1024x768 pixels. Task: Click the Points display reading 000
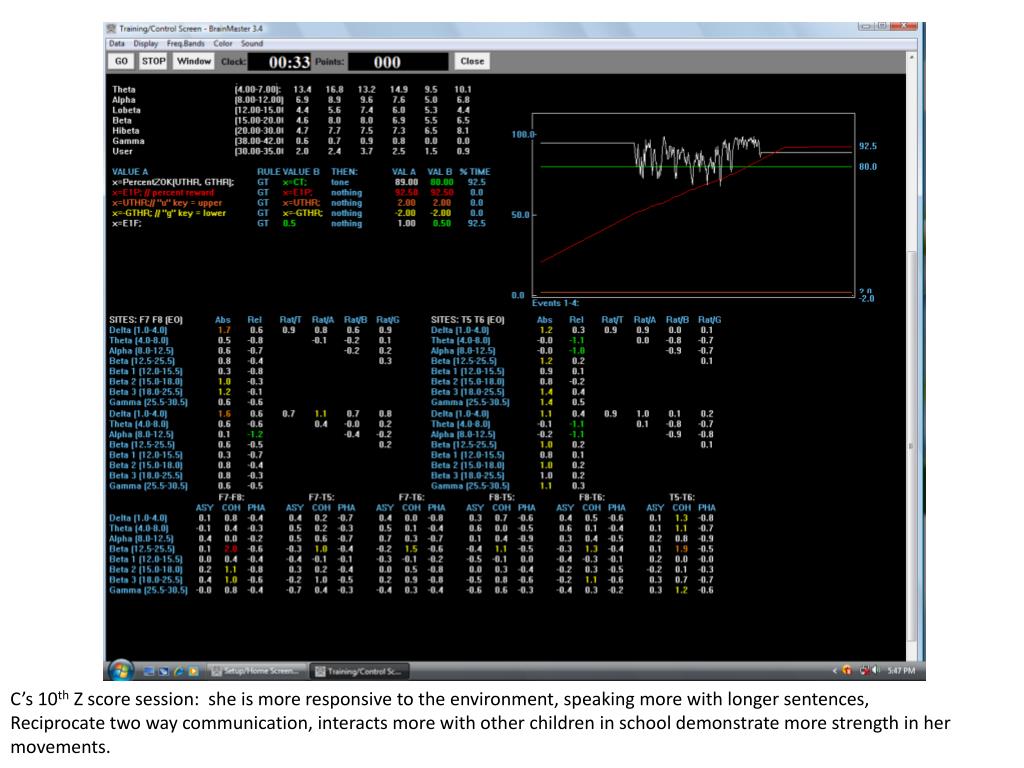tap(398, 62)
